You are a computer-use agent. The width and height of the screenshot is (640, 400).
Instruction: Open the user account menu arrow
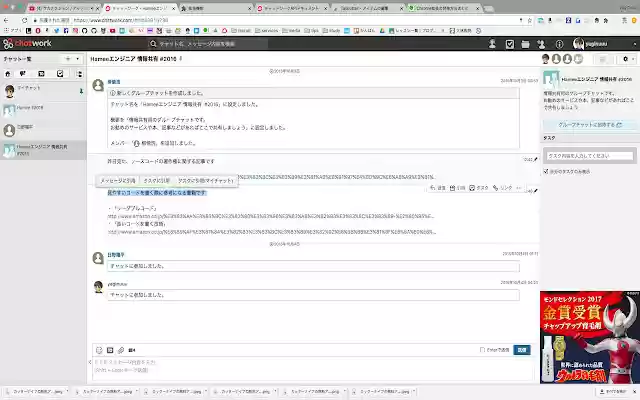634,44
